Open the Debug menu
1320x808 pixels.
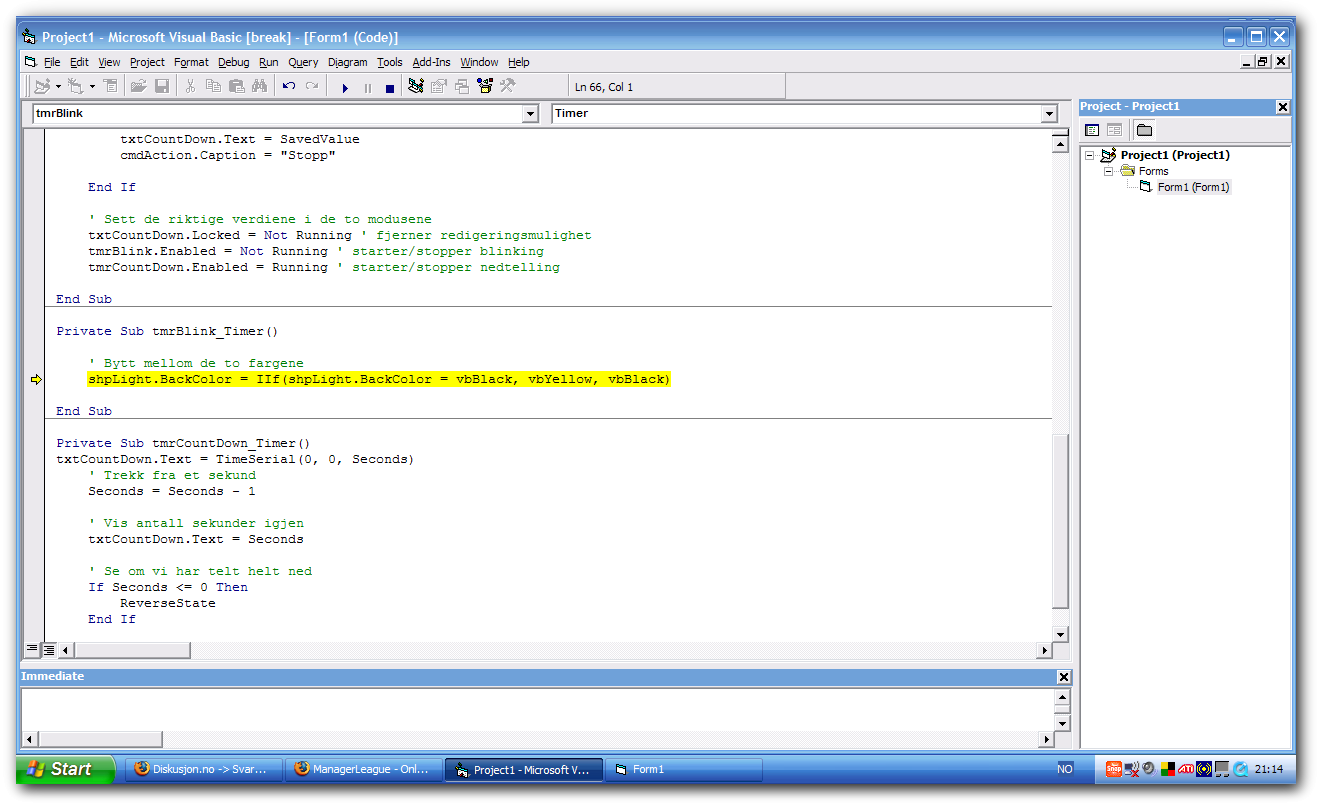233,62
